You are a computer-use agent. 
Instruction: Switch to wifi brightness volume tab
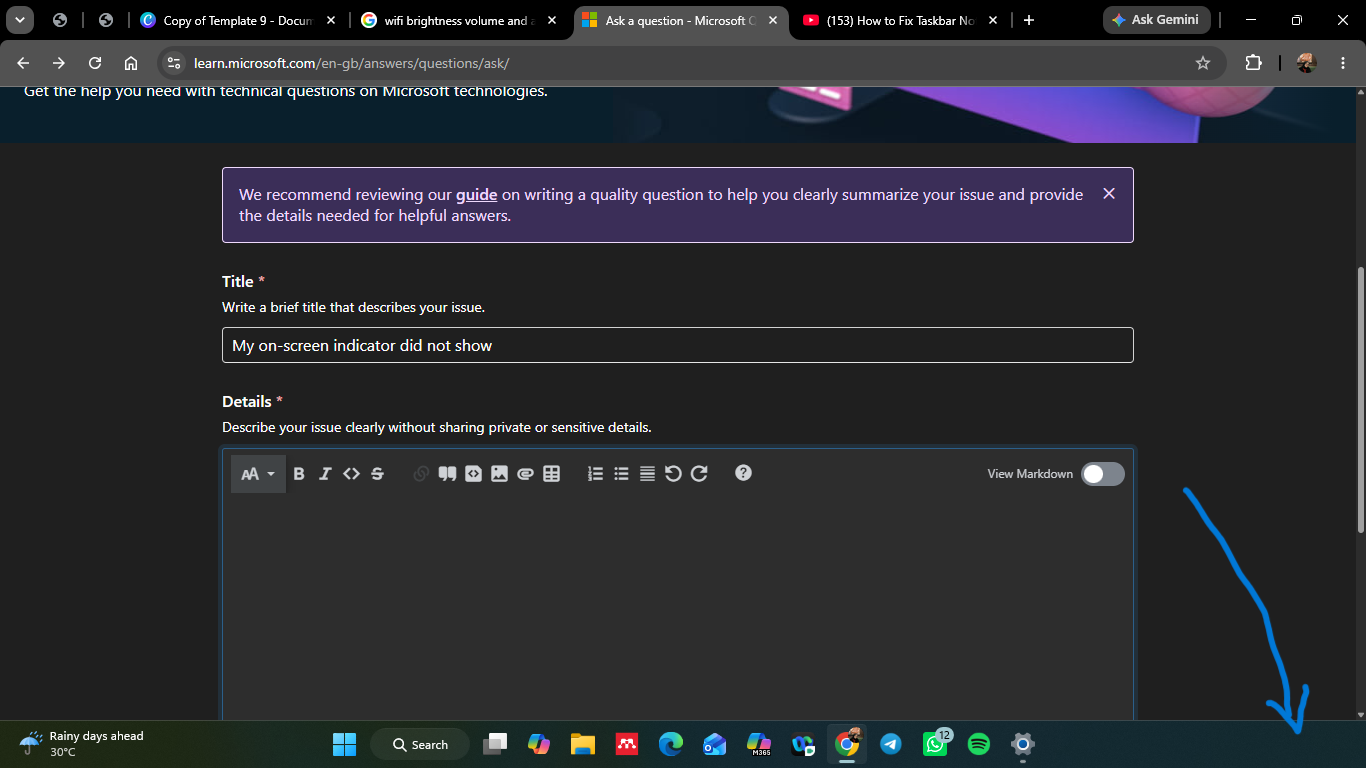(x=460, y=20)
